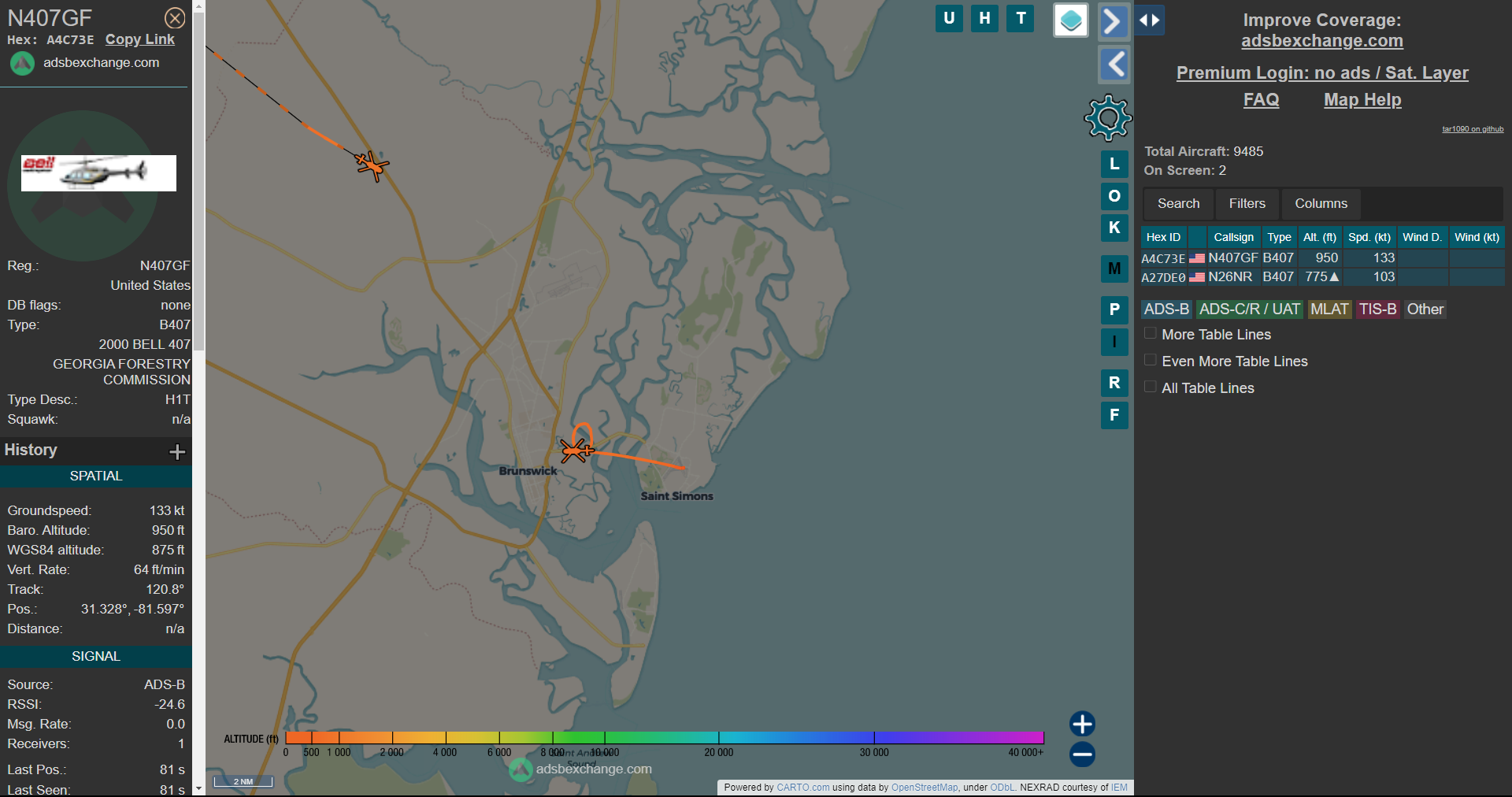Image resolution: width=1512 pixels, height=797 pixels.
Task: Open the Columns tab
Action: [1321, 204]
